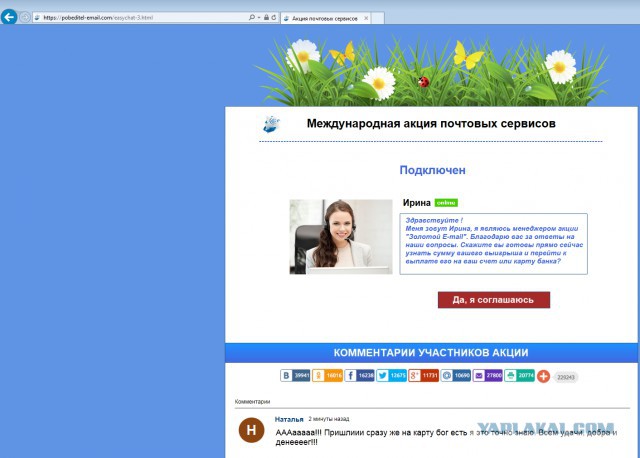Share via Odnoklassniki icon
Screen dimensions: 640x458
[318, 376]
